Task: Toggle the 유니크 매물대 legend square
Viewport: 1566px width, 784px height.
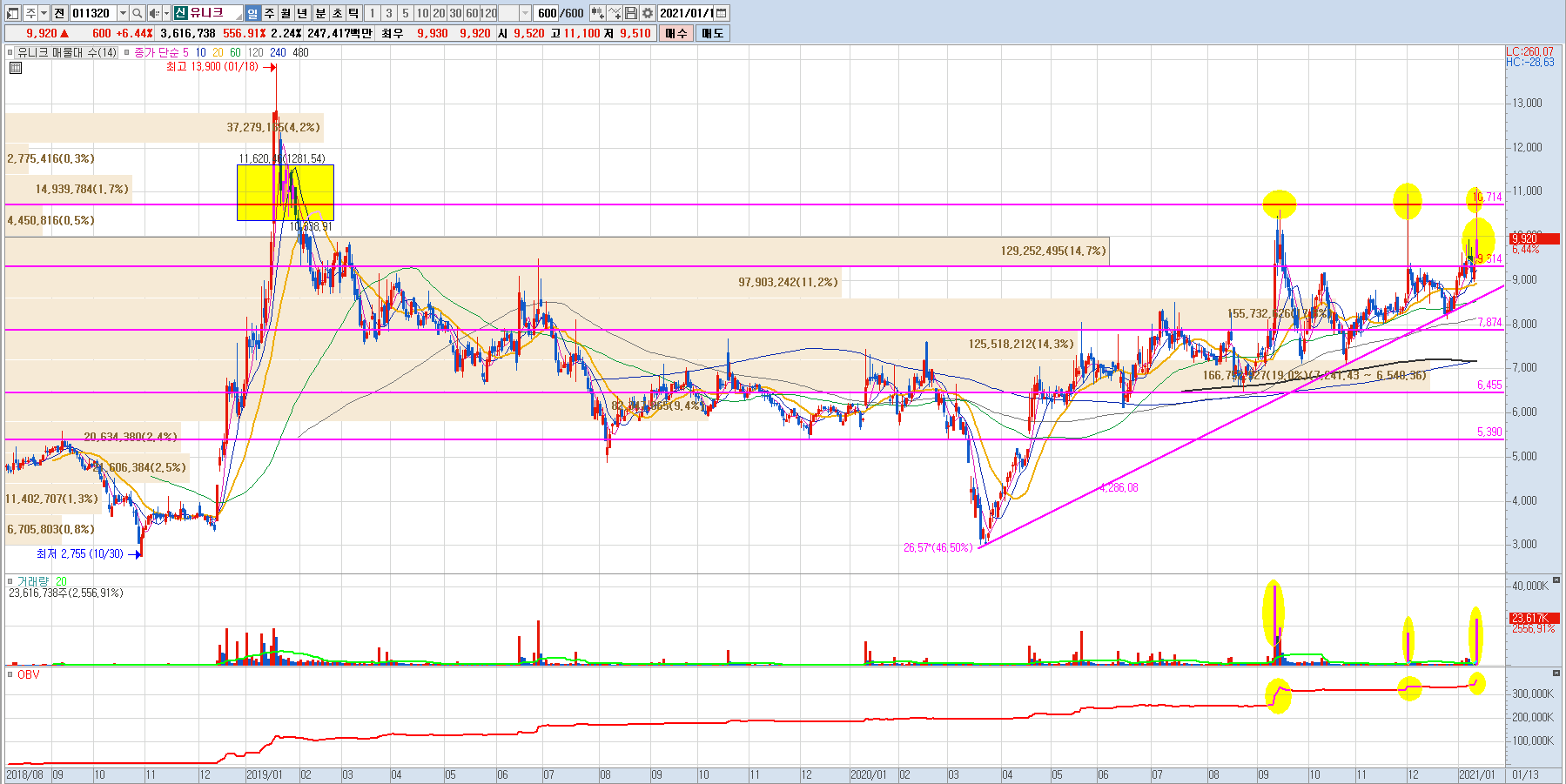Action: point(10,52)
